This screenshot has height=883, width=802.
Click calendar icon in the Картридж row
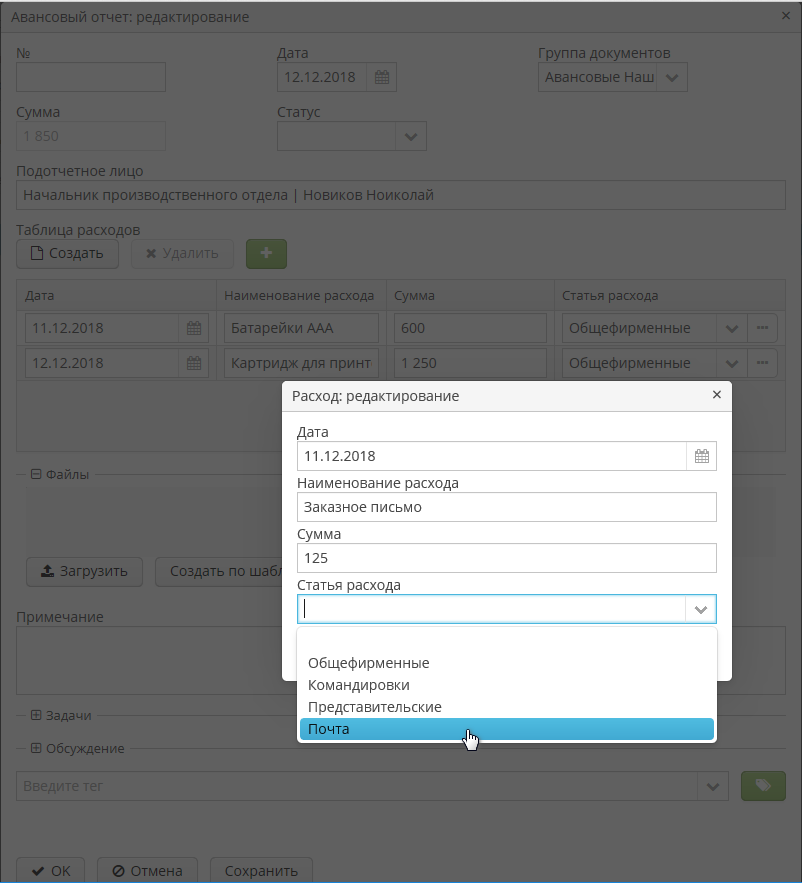click(194, 363)
